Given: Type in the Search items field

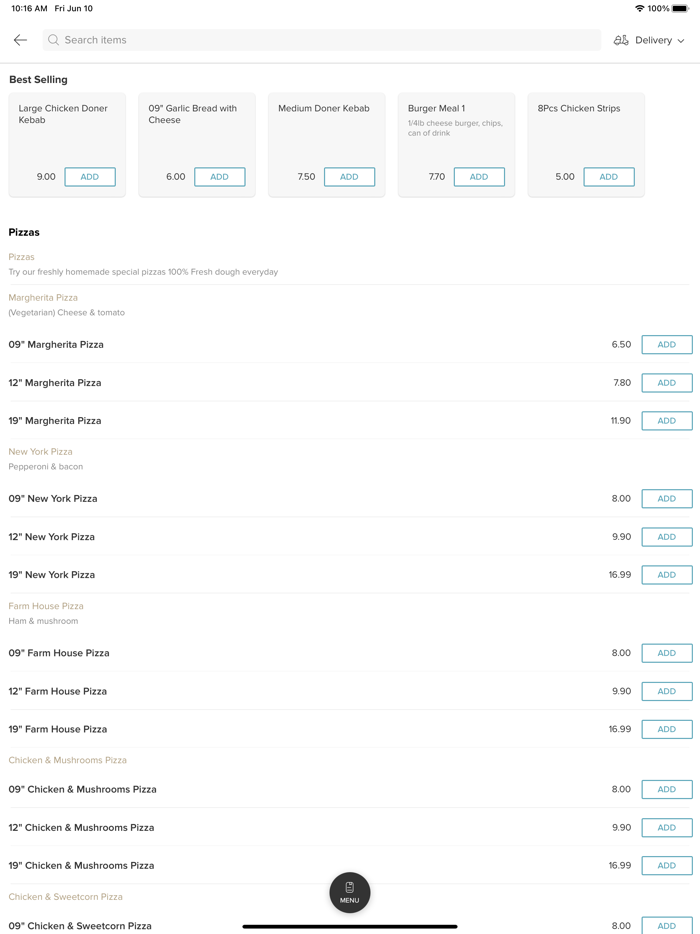Looking at the screenshot, I should pos(320,40).
